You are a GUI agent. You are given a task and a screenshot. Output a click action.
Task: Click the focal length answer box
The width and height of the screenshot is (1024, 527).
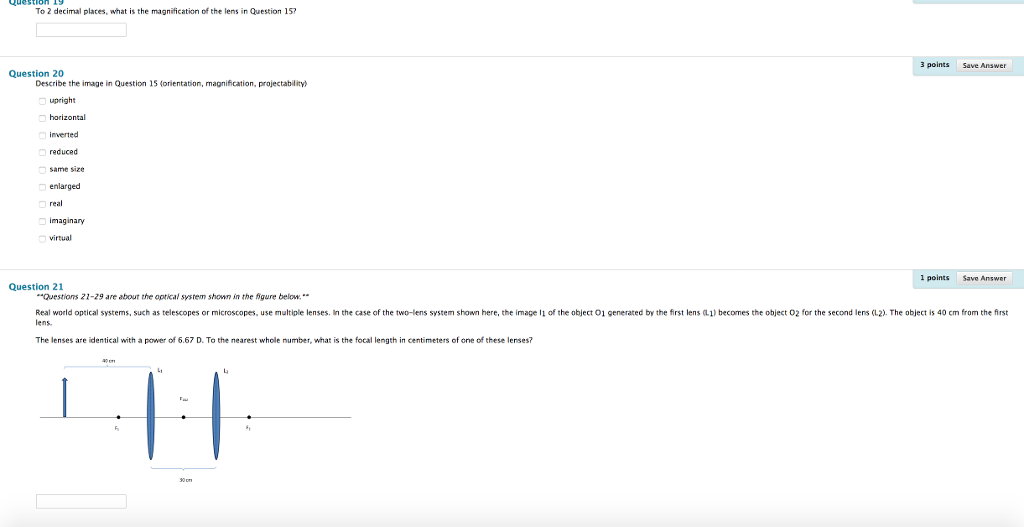click(x=81, y=501)
